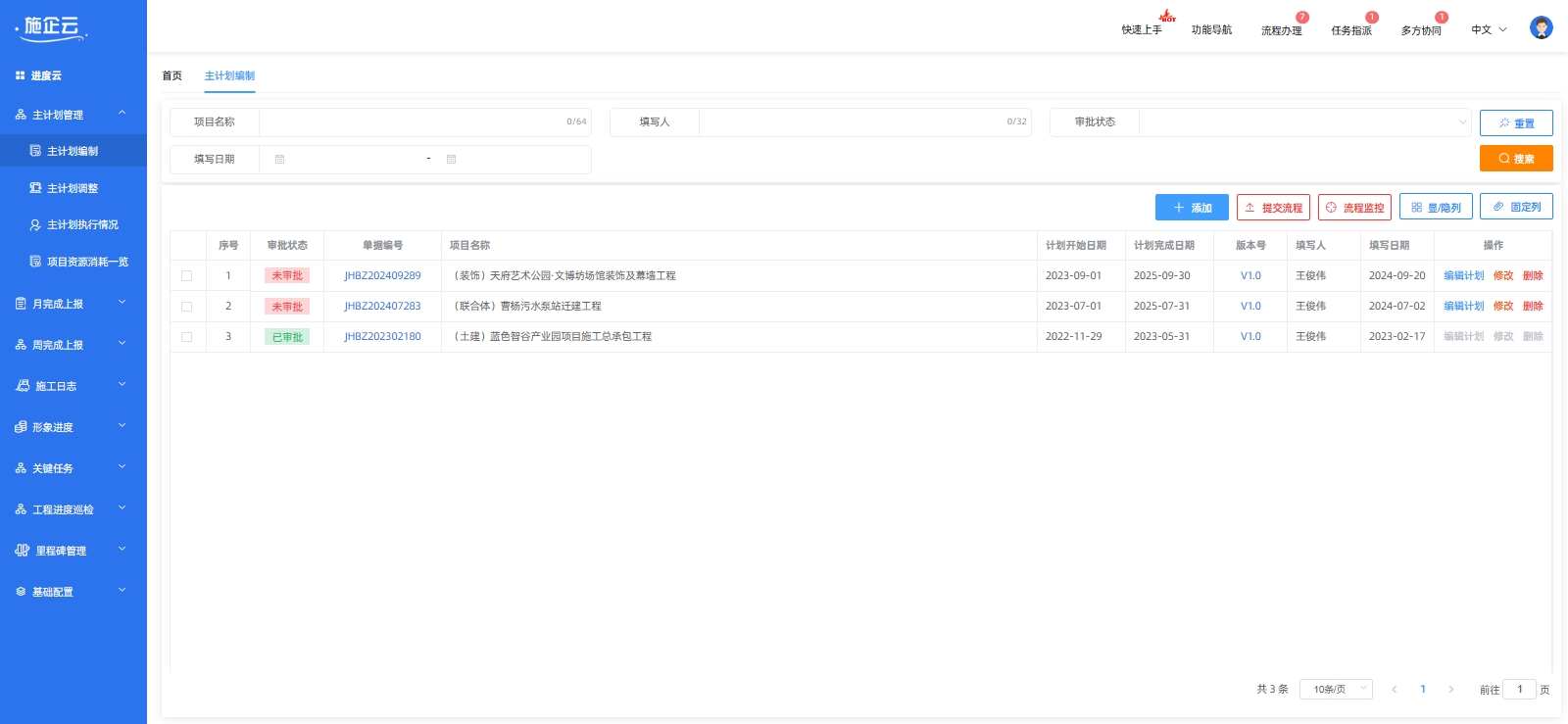Click 编辑计划 for row 1

[1464, 276]
